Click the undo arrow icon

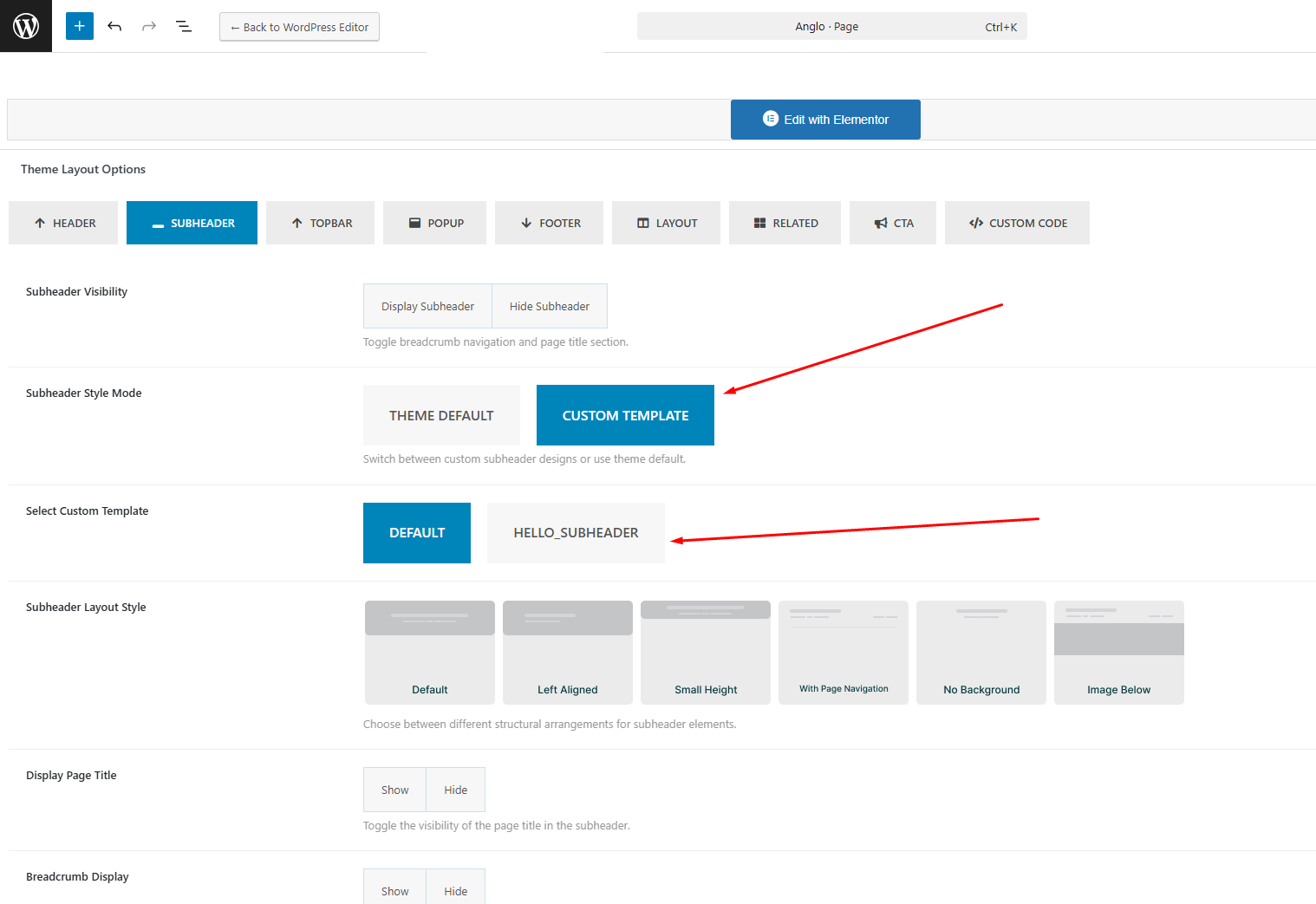coord(114,26)
